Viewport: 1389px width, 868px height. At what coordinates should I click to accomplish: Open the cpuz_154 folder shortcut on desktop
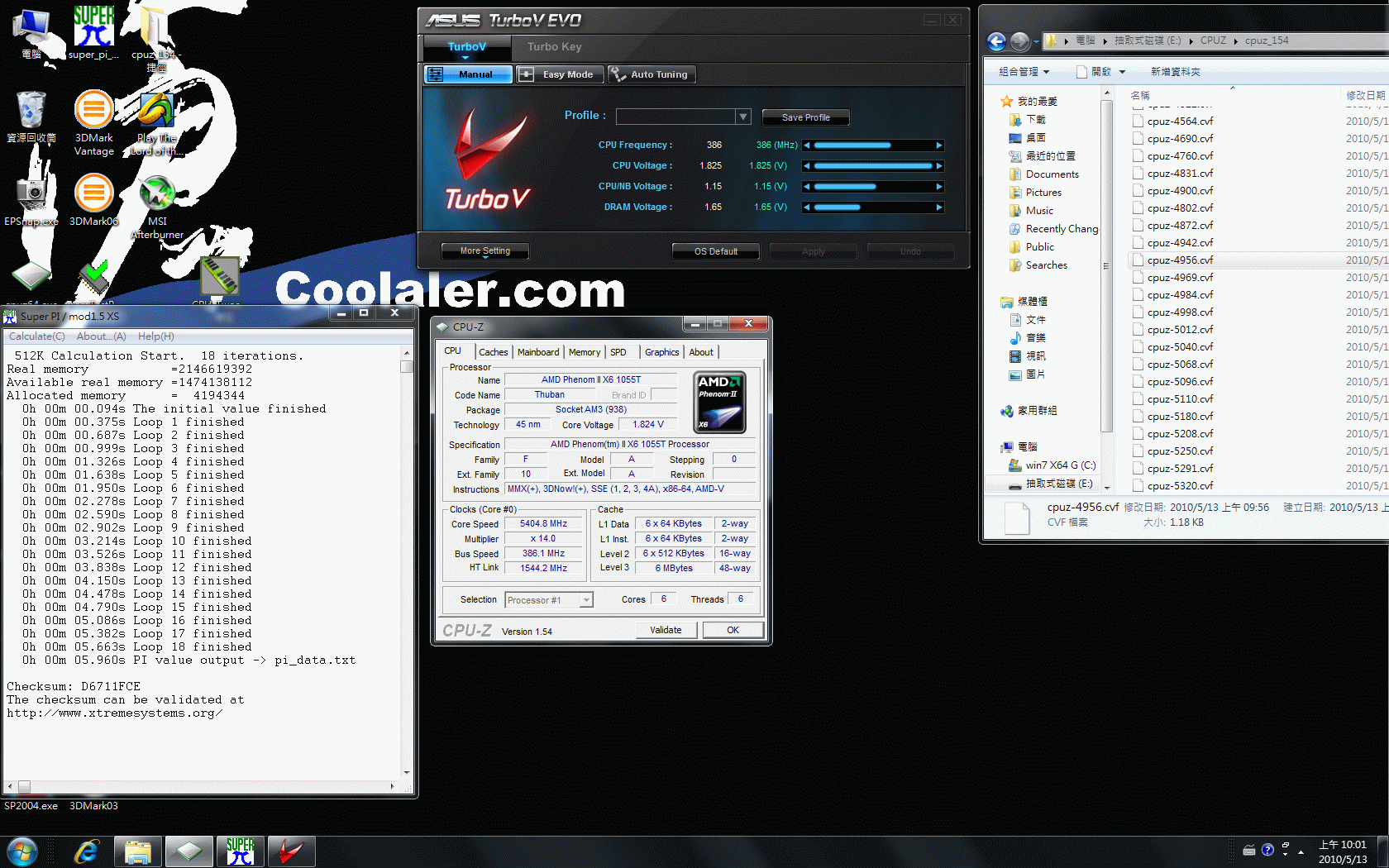tap(156, 37)
